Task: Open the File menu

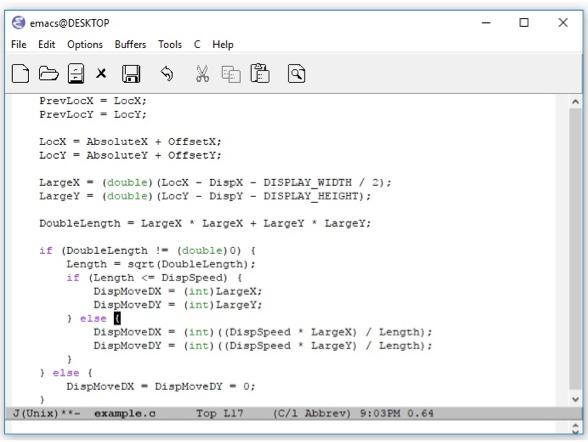Action: [x=19, y=45]
